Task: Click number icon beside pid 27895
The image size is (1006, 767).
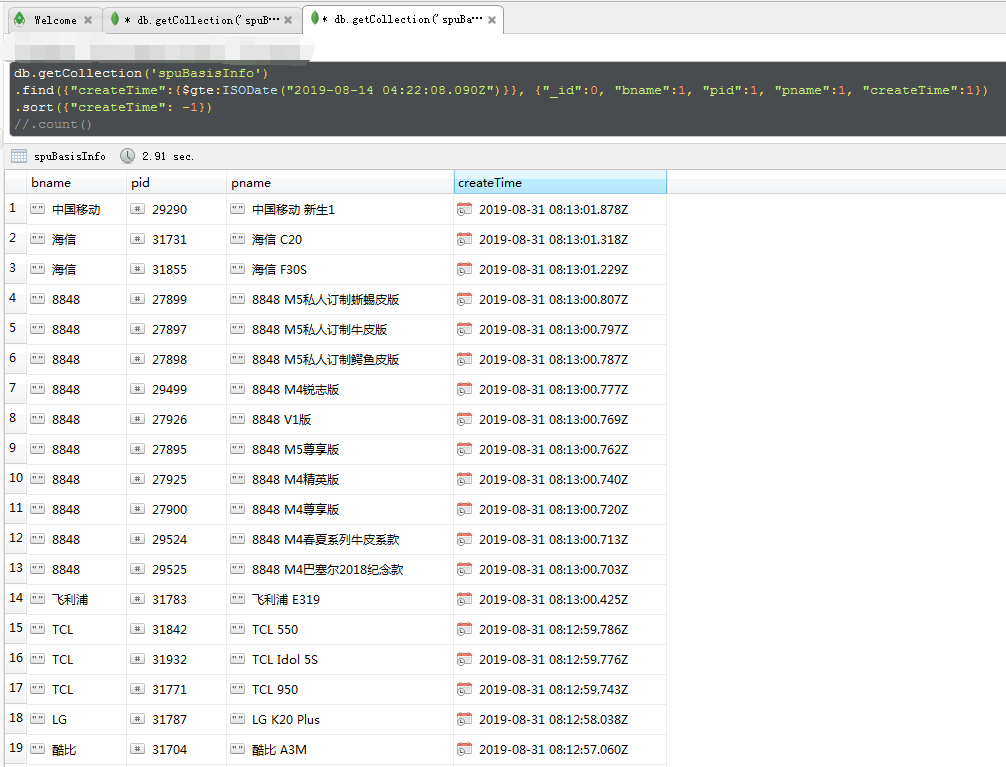Action: tap(137, 449)
